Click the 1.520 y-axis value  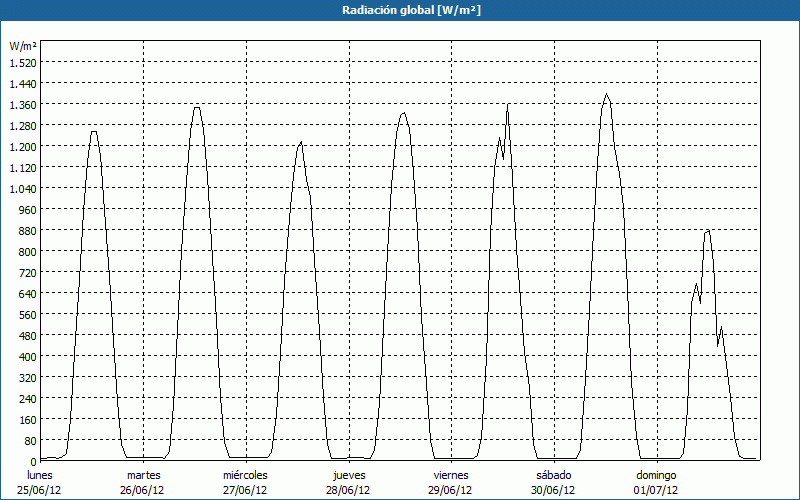pyautogui.click(x=23, y=62)
